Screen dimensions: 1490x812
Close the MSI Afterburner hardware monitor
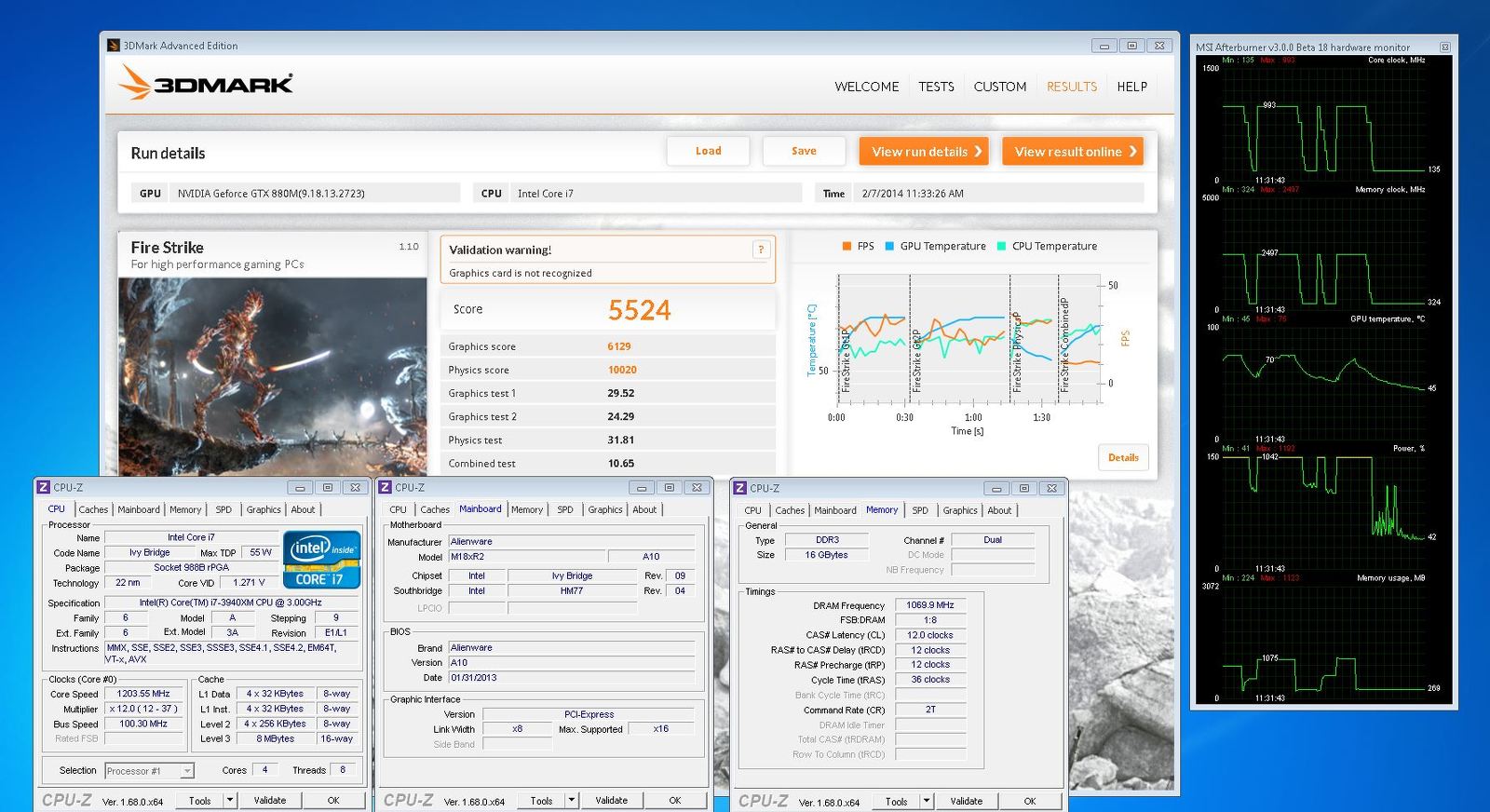(1444, 47)
